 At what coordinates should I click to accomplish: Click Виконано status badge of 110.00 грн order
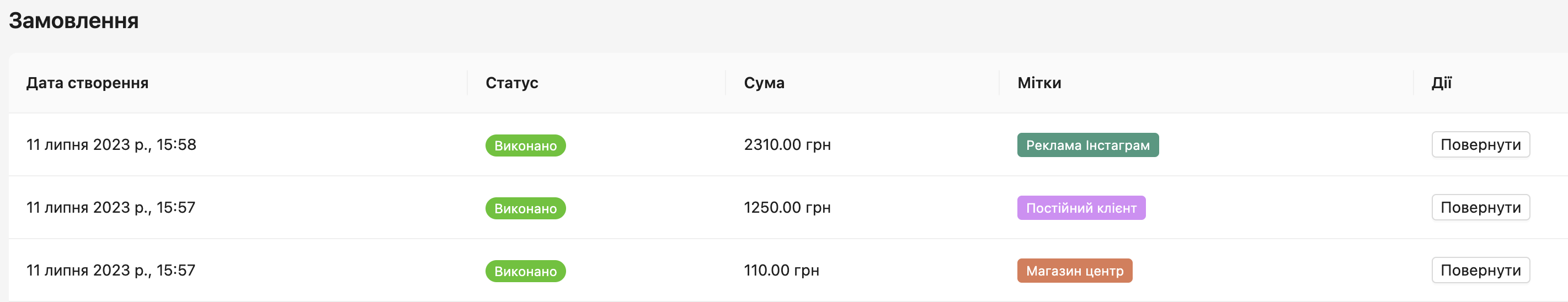[525, 271]
